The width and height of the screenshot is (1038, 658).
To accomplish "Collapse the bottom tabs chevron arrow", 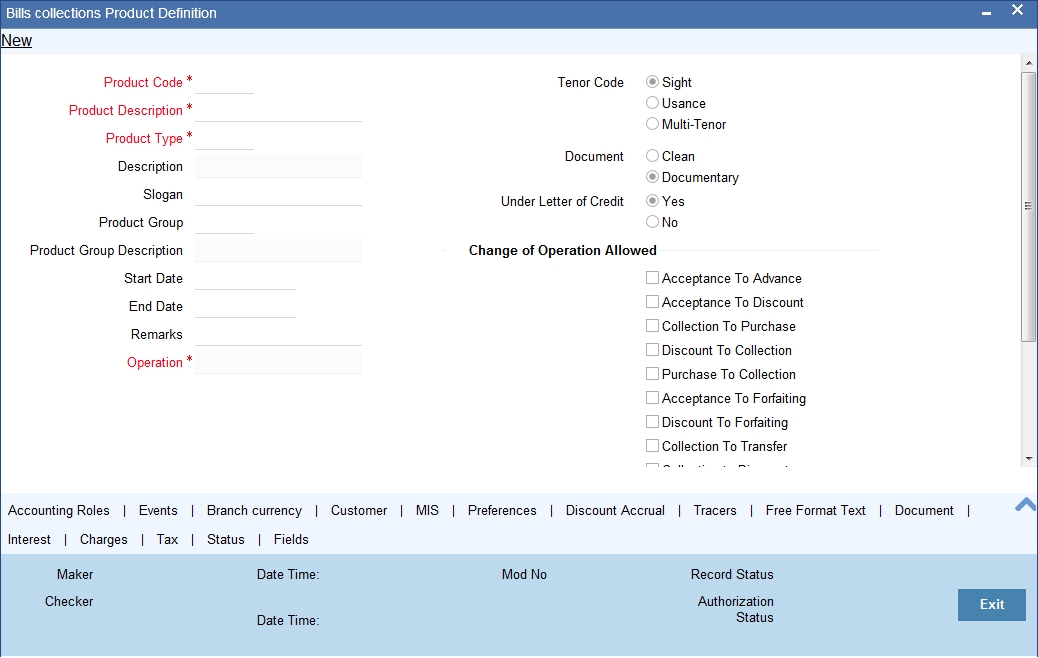I will pyautogui.click(x=1025, y=504).
